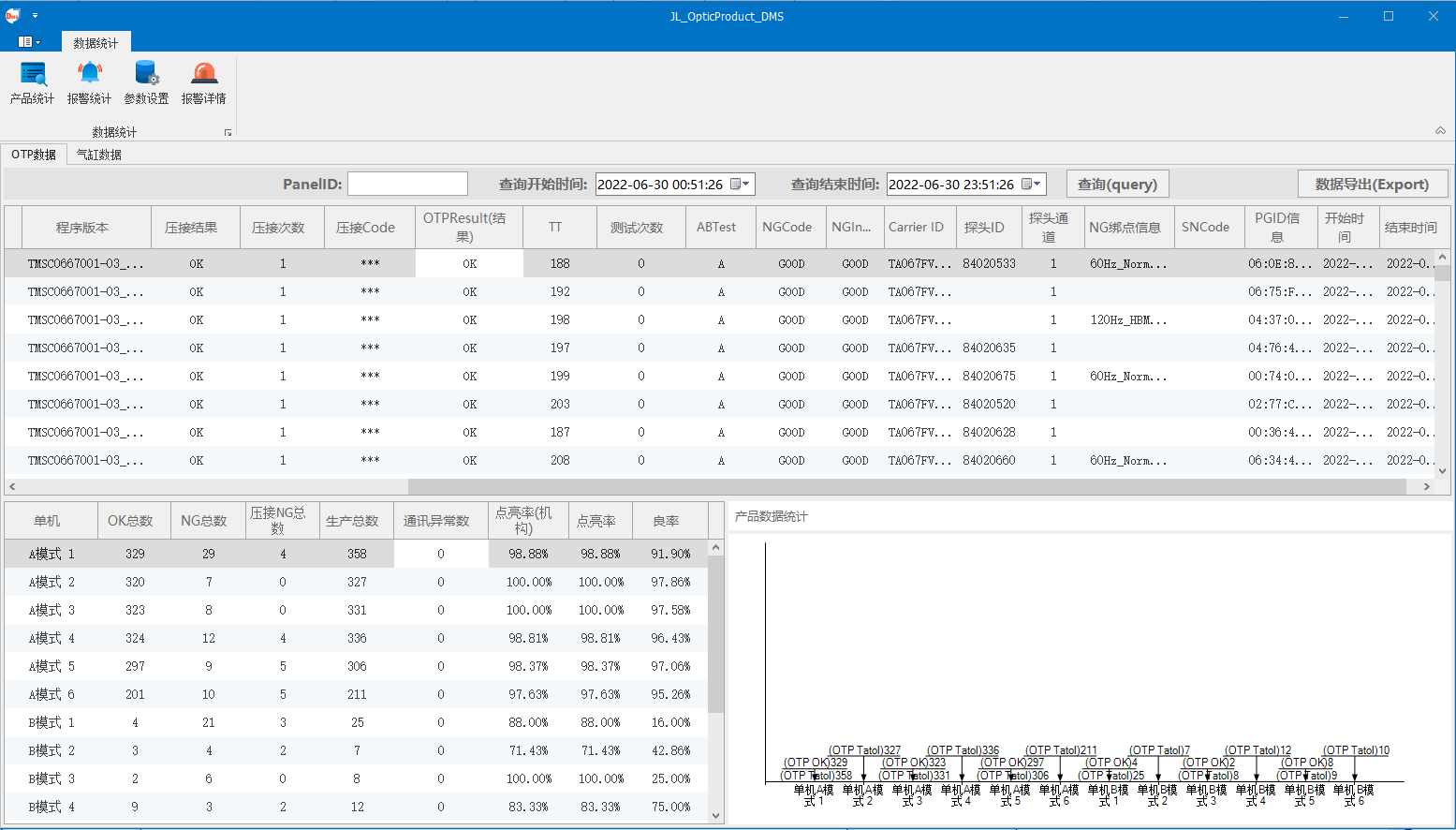Click the DMS application icon in title bar
1456x830 pixels.
12,16
